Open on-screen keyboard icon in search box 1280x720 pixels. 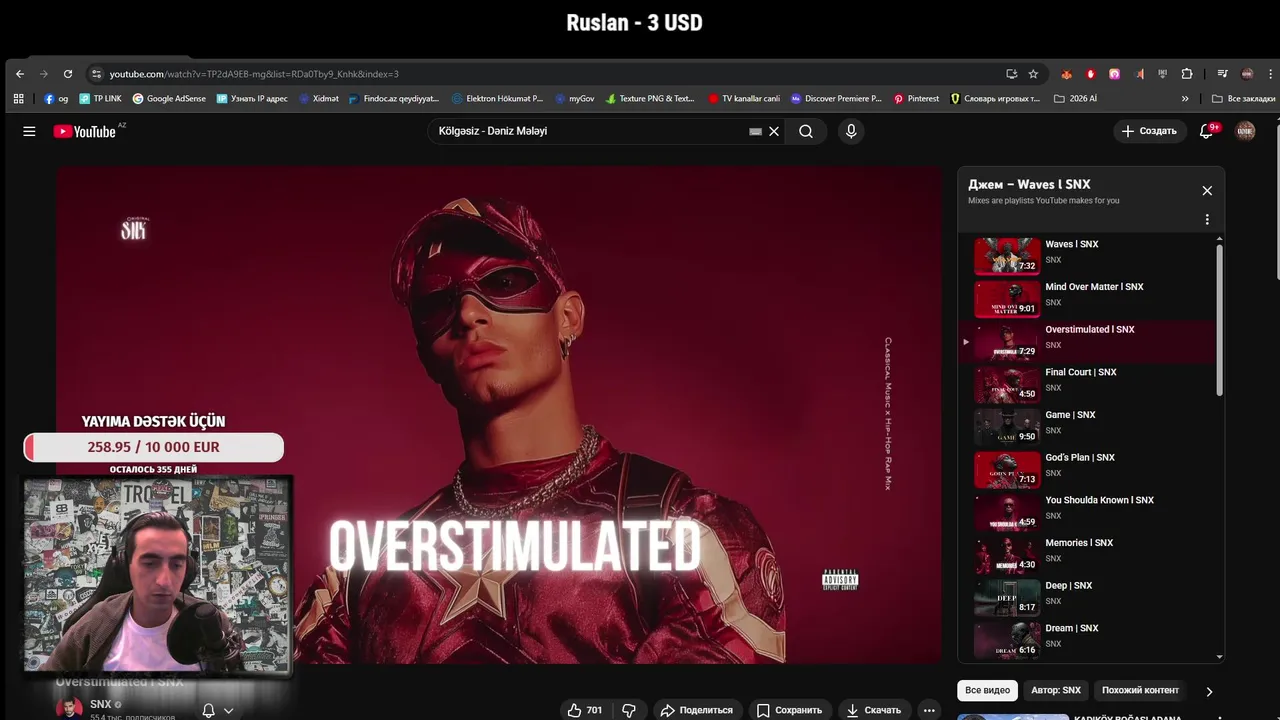pyautogui.click(x=756, y=131)
